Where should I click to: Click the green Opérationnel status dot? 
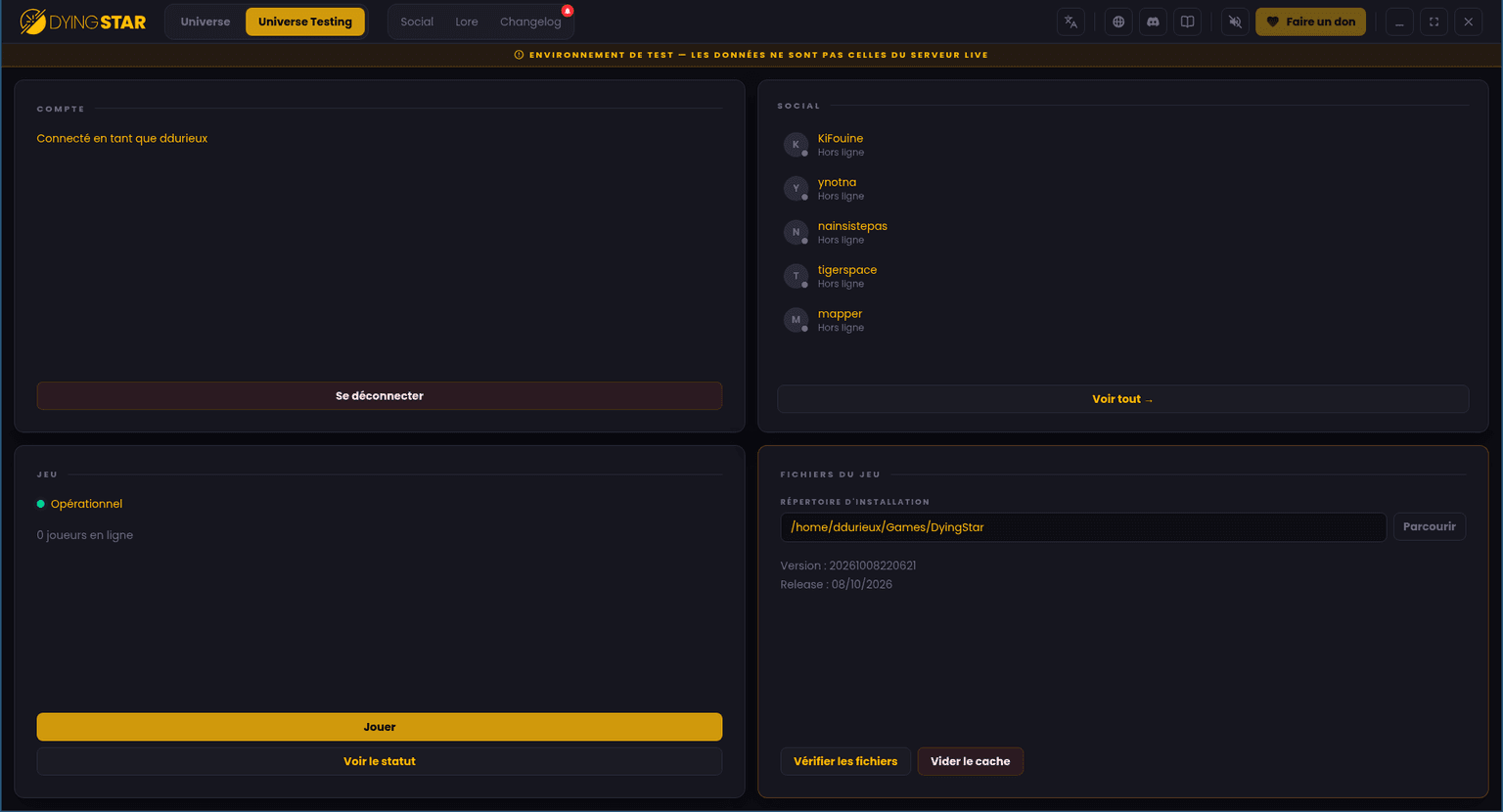41,504
